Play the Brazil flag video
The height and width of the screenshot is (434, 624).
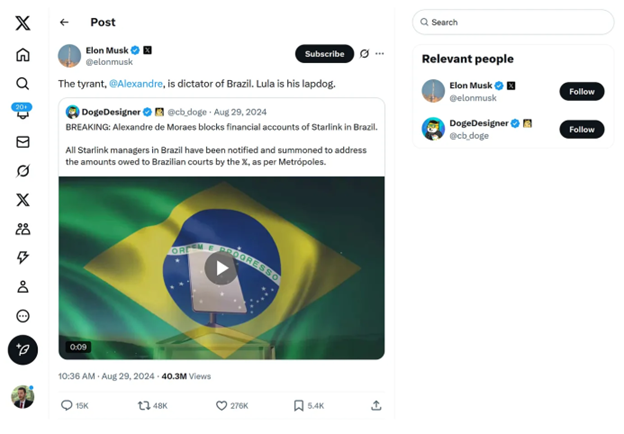(221, 267)
